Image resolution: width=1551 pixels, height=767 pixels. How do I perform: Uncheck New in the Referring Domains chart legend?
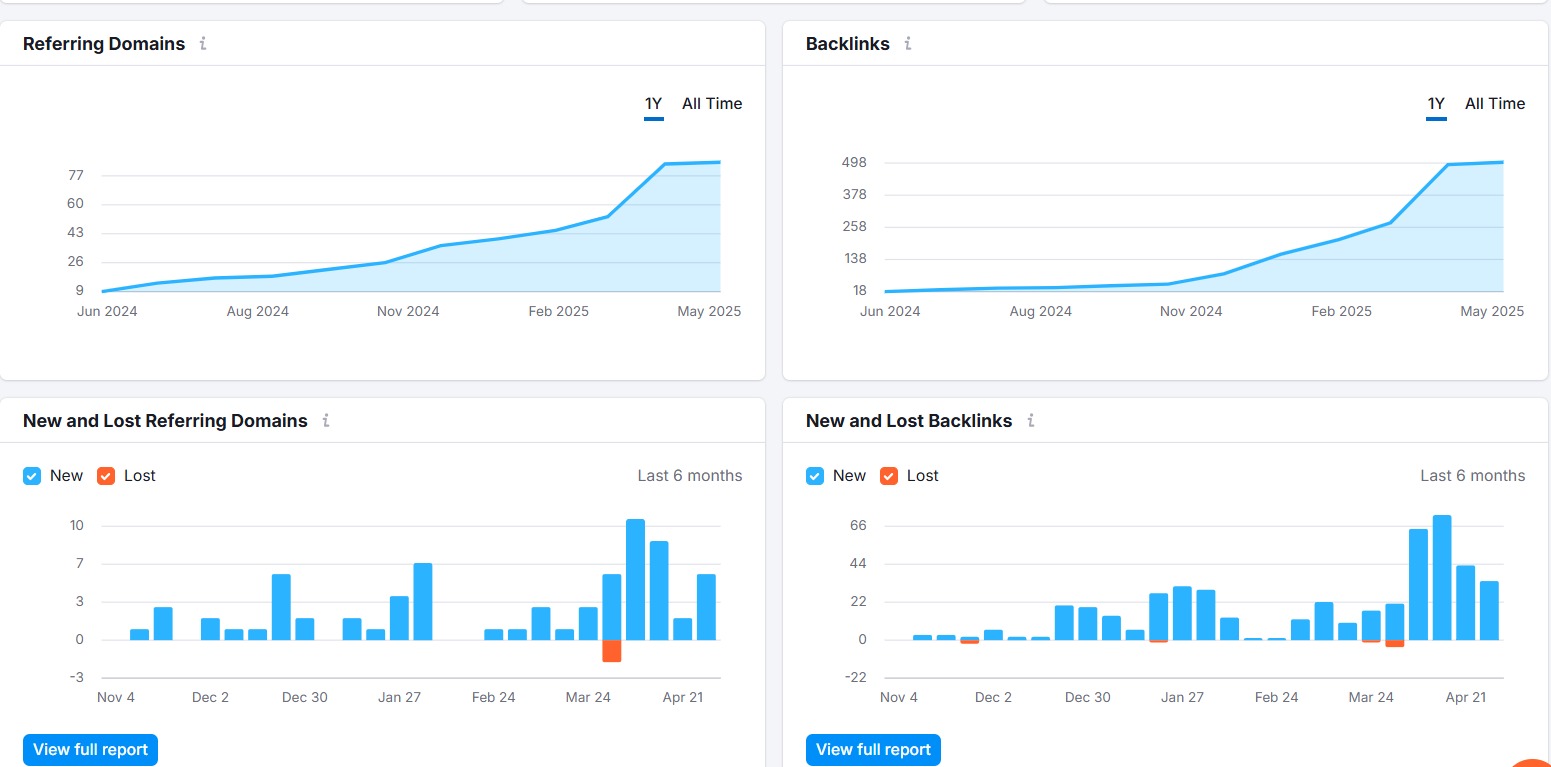[32, 476]
